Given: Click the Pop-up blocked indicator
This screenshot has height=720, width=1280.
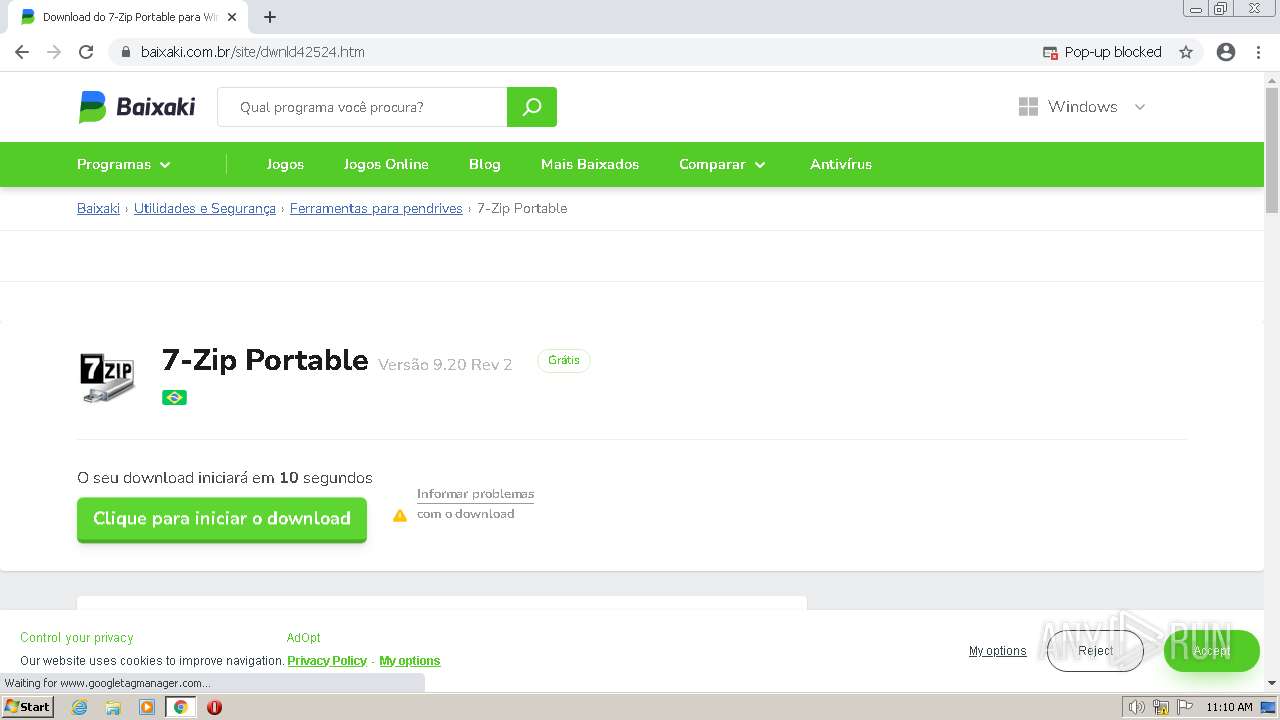Looking at the screenshot, I should pos(1102,52).
